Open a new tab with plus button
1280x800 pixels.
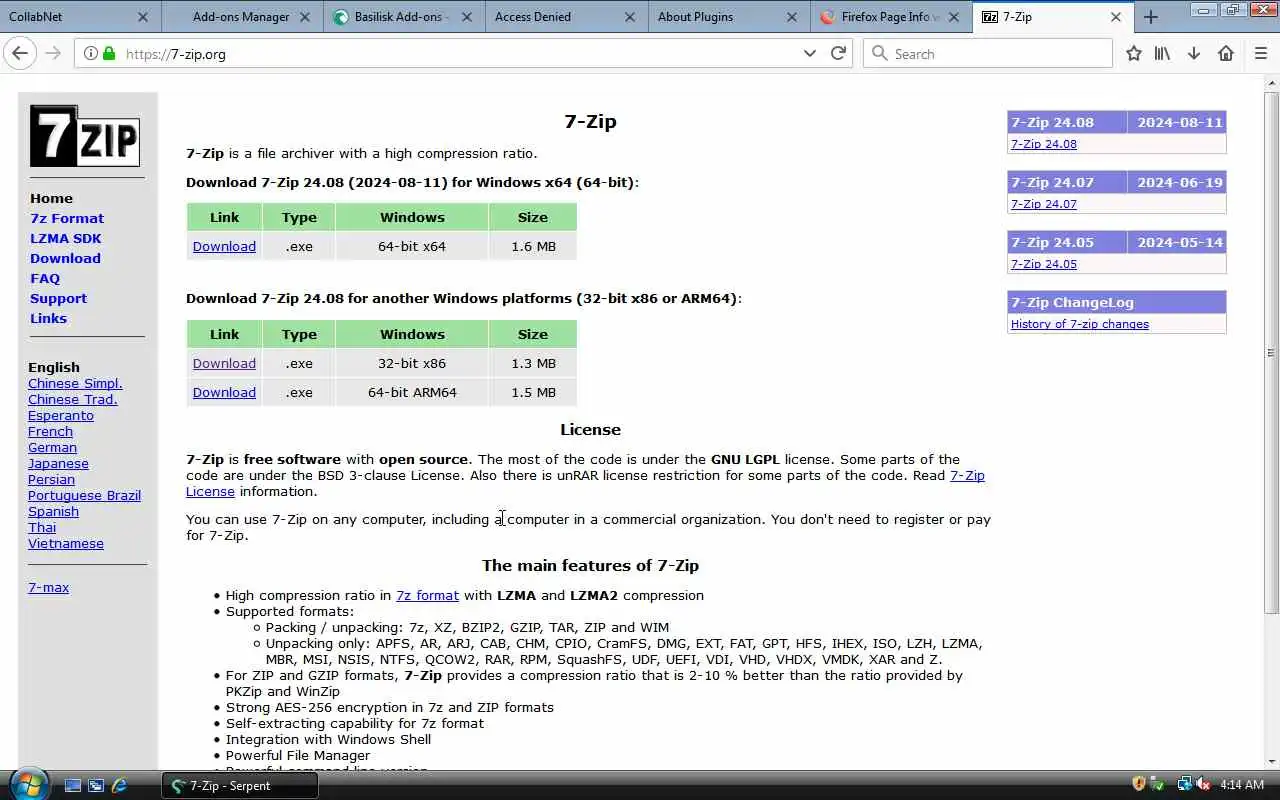click(x=1151, y=17)
